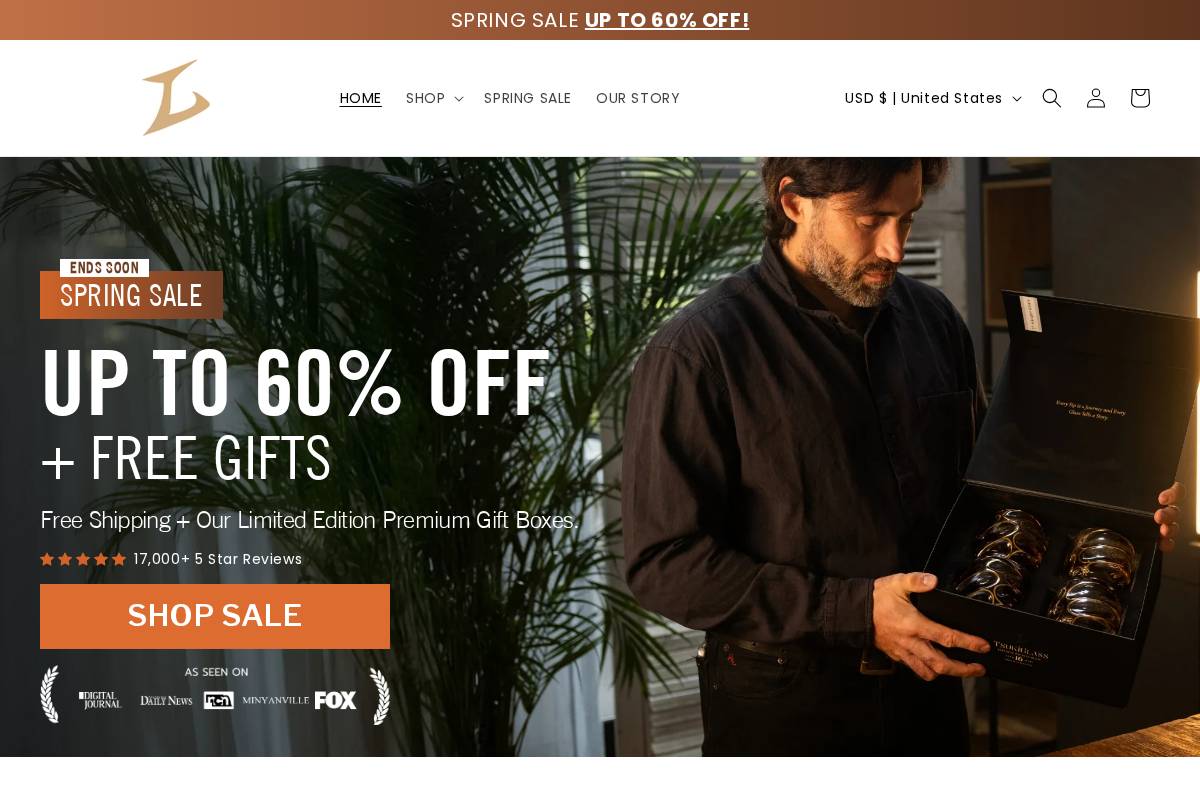
Task: Open the SPRING SALE navigation link
Action: pyautogui.click(x=528, y=98)
